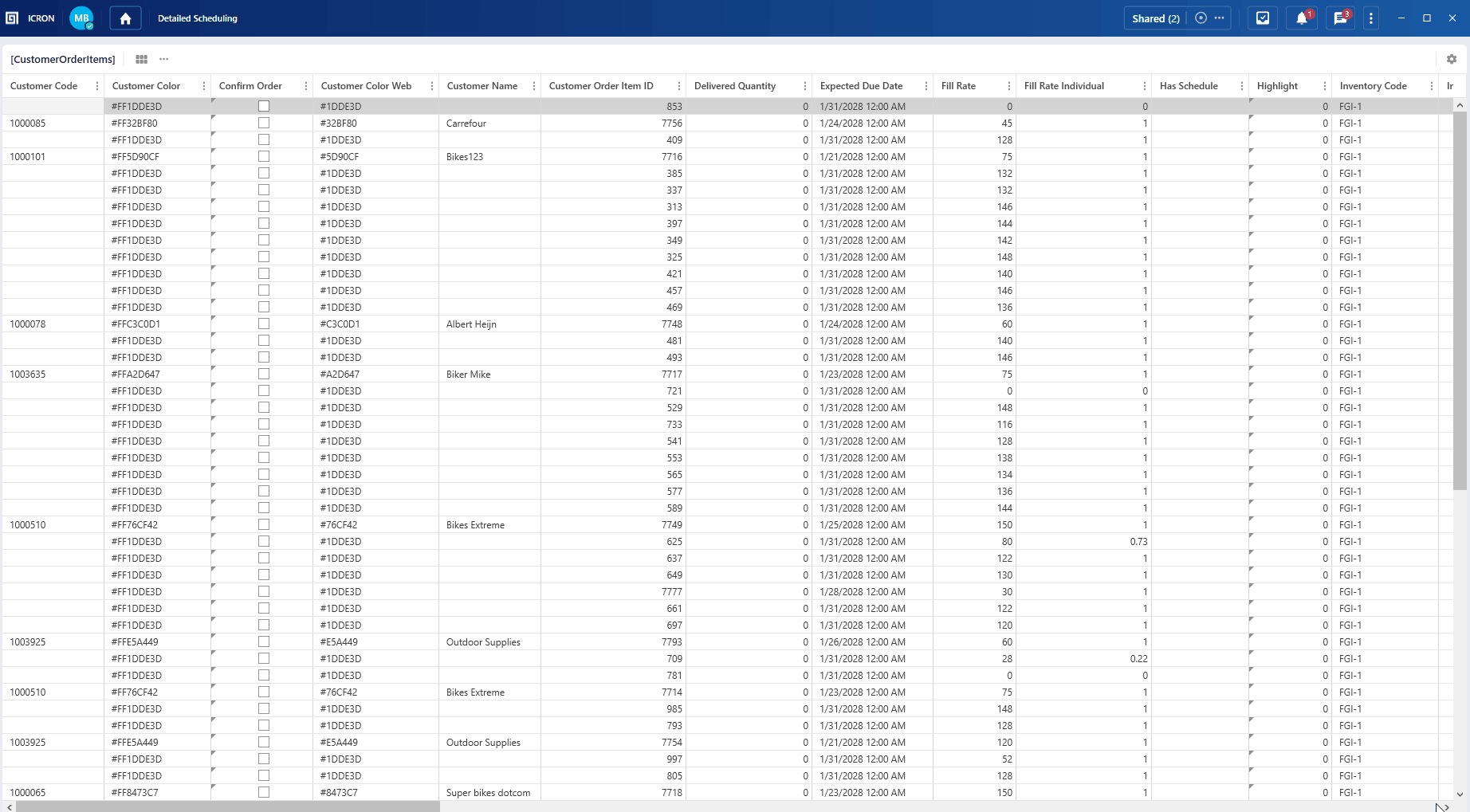This screenshot has width=1470, height=812.
Task: Check Confirm Order for Super bikes dotcom row
Action: pos(264,793)
